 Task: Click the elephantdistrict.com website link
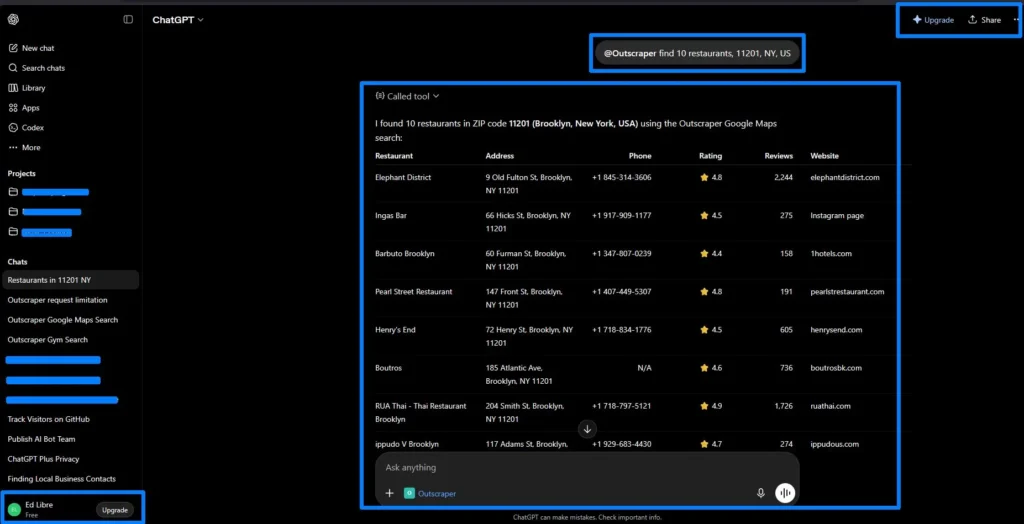pos(845,178)
